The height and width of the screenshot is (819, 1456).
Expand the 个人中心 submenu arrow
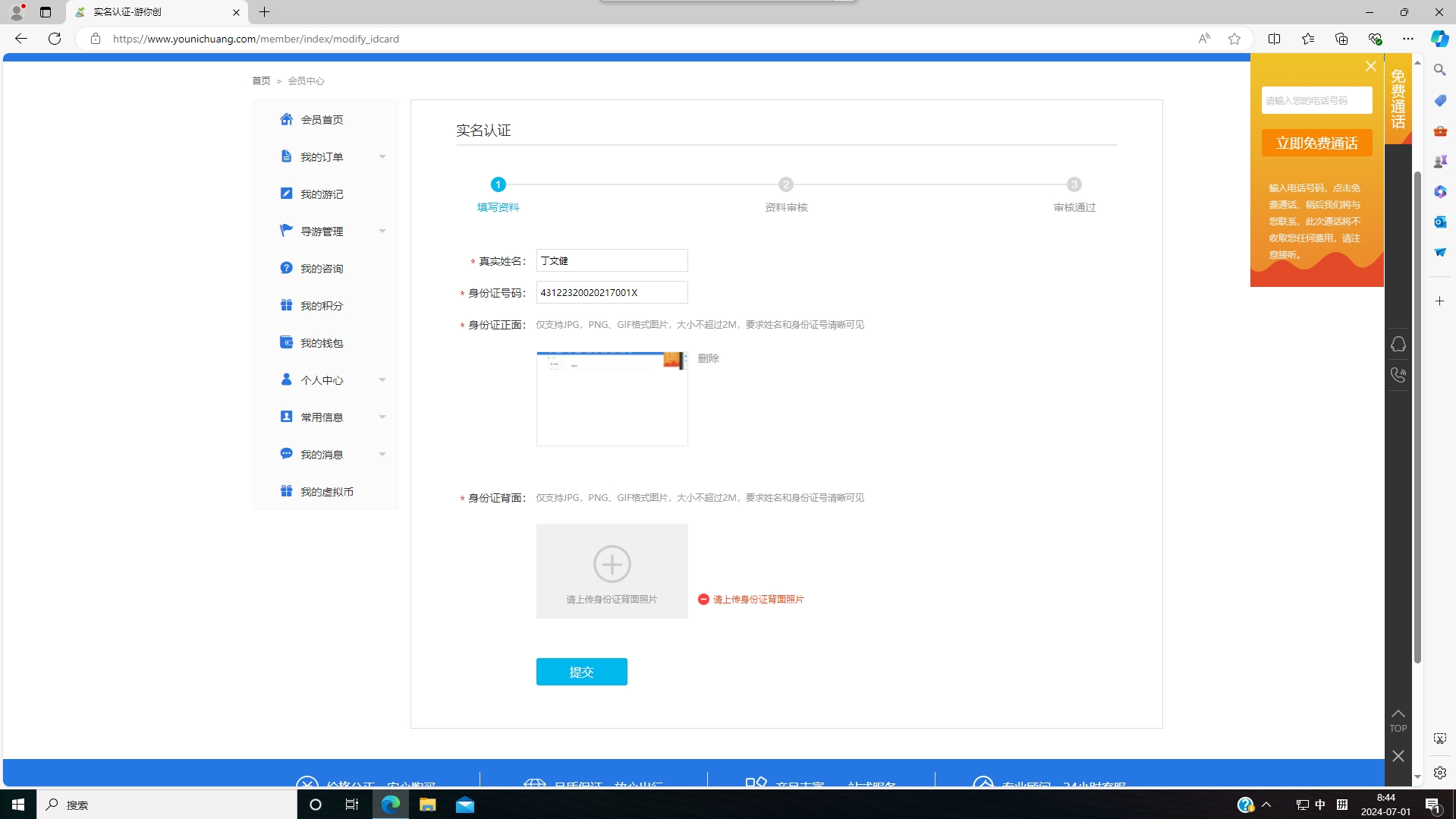[x=382, y=380]
